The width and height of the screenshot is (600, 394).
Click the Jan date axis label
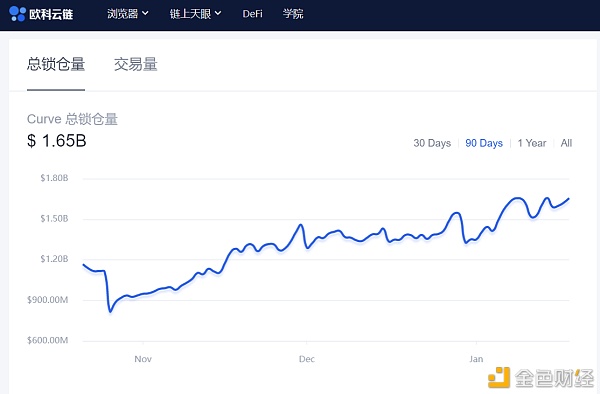coord(476,359)
